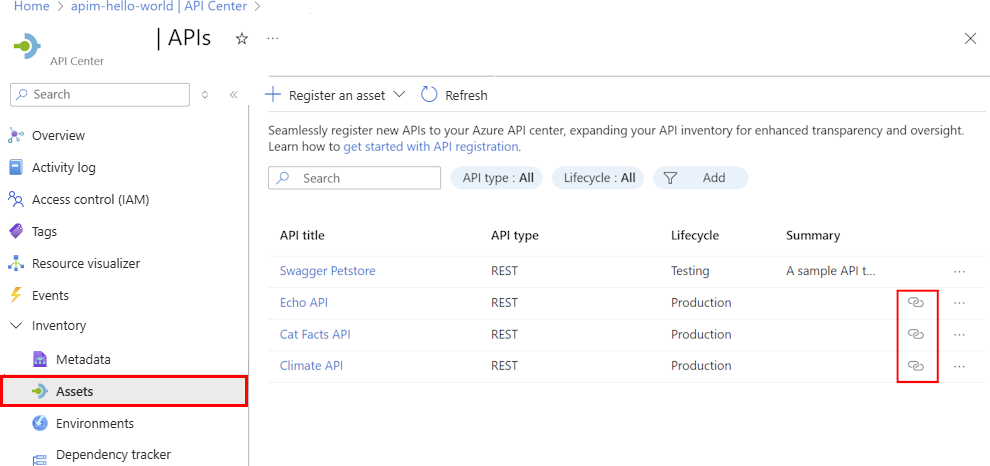This screenshot has width=990, height=466.
Task: Click the circular Refresh icon
Action: click(x=429, y=95)
